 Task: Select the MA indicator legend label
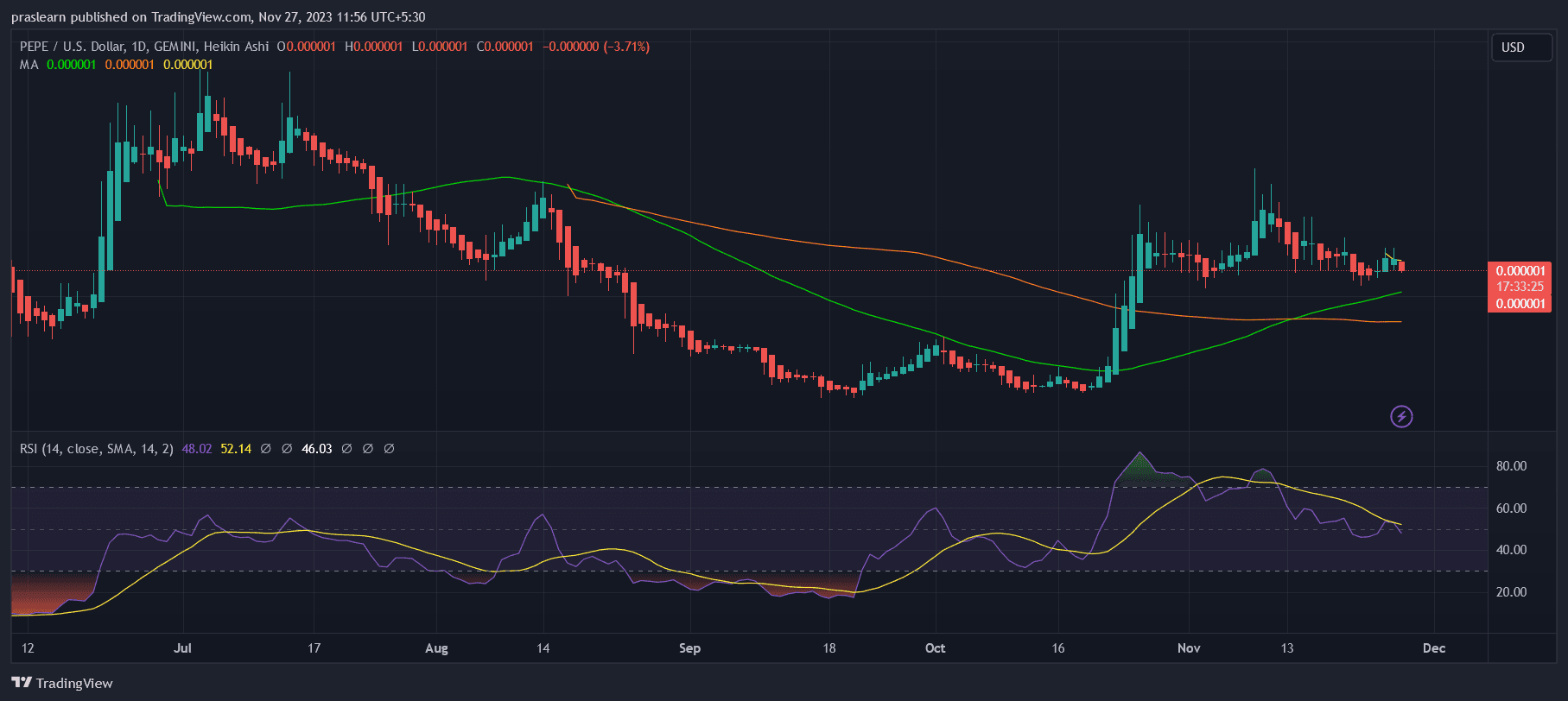click(x=29, y=65)
